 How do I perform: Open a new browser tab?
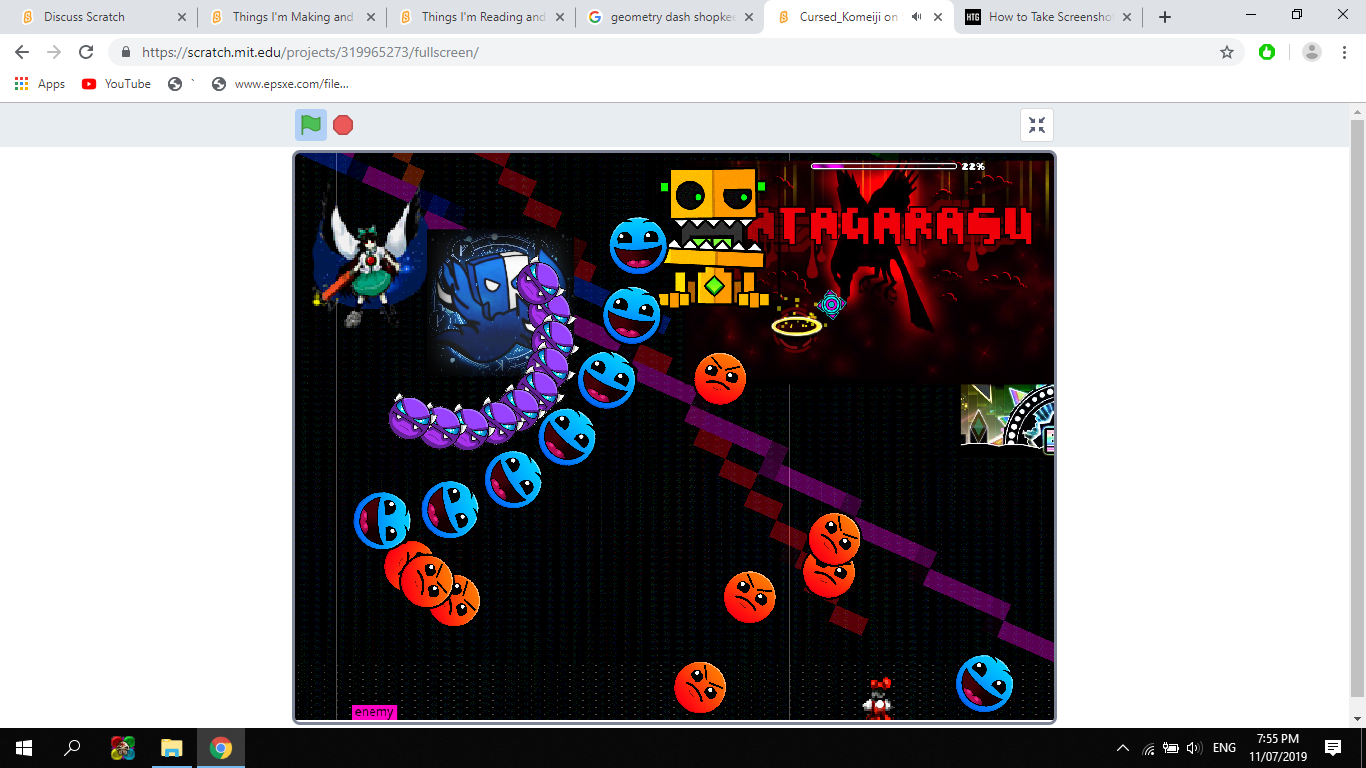tap(1165, 17)
